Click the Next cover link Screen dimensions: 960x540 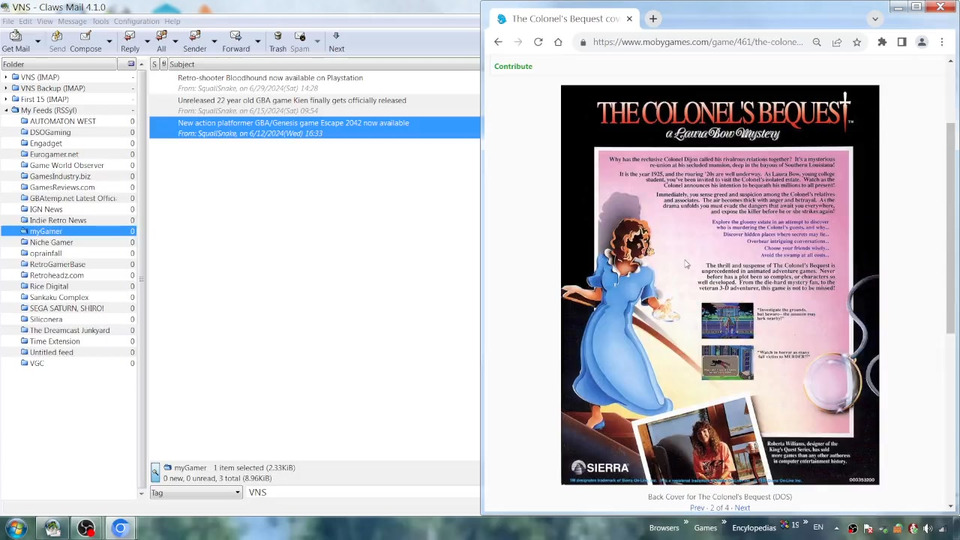[x=742, y=508]
